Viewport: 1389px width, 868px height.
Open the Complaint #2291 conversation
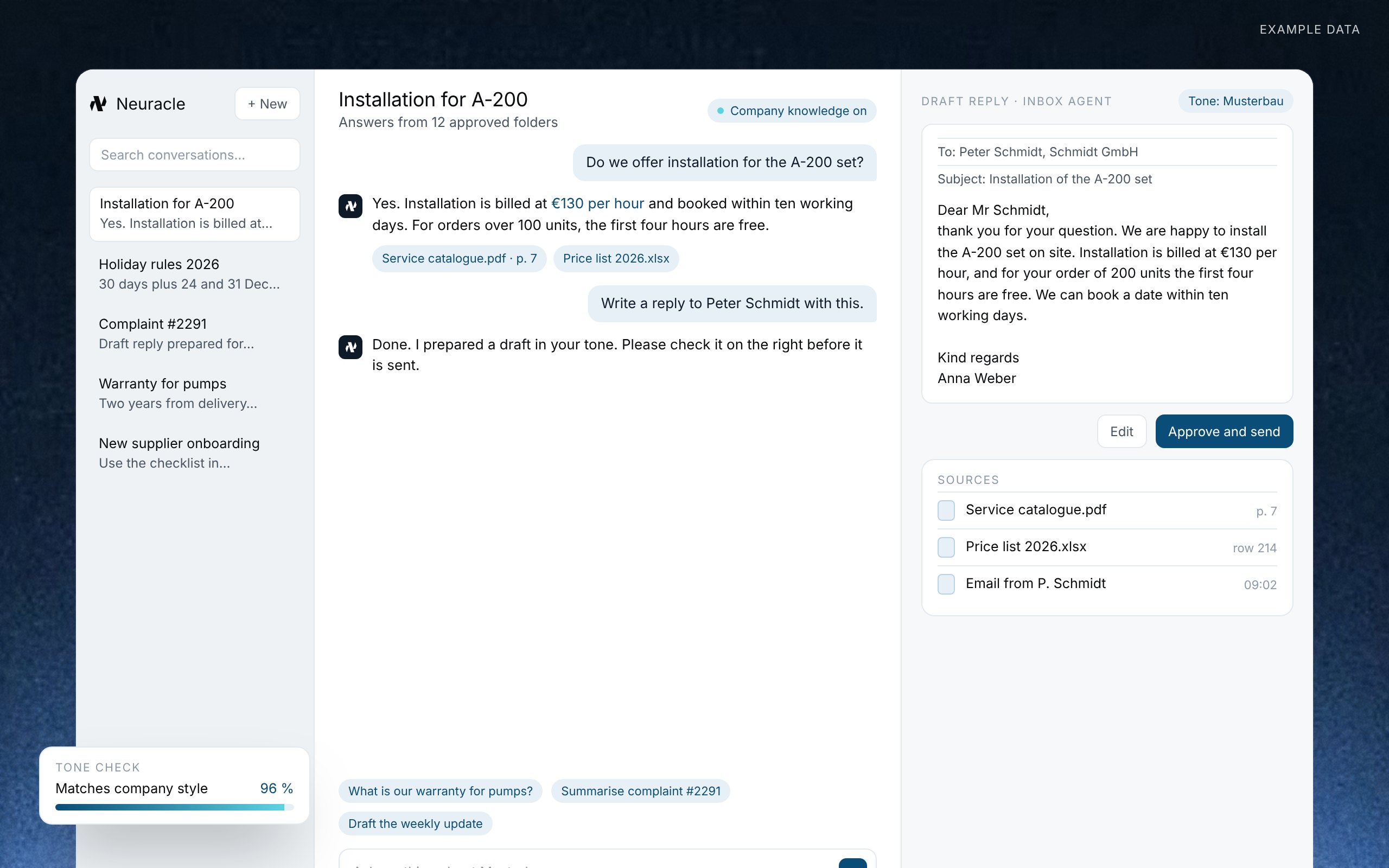click(195, 334)
